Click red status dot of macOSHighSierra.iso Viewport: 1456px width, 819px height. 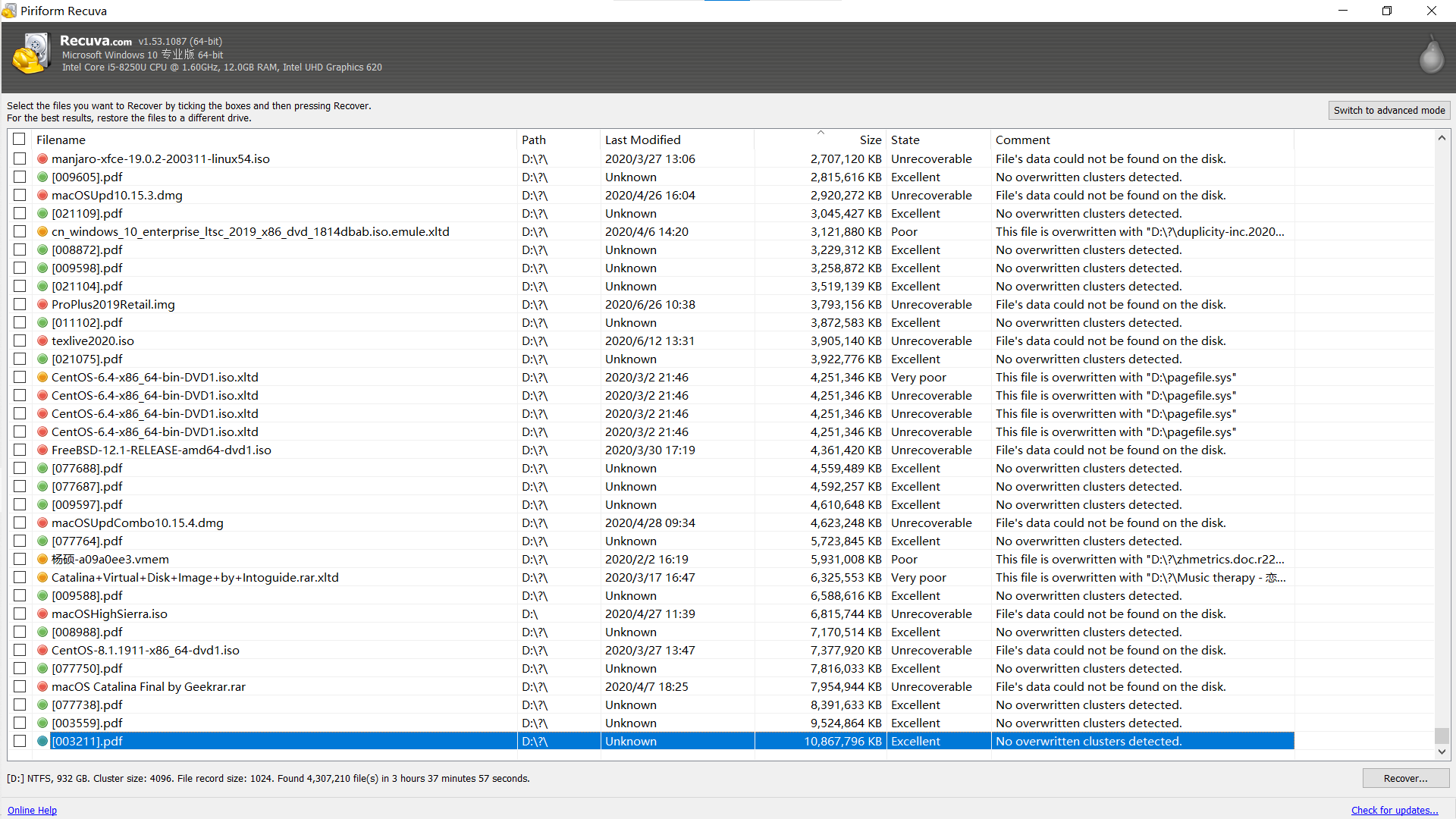point(42,613)
